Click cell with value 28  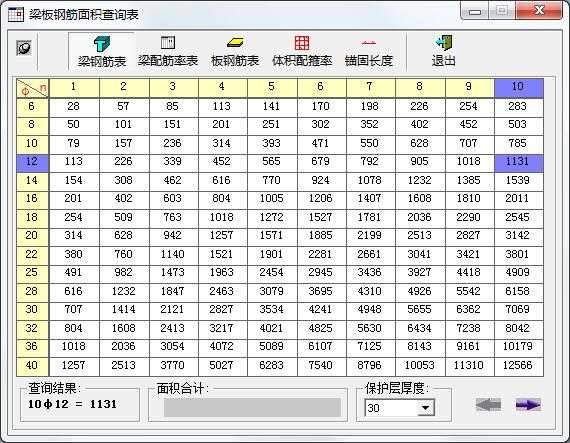pyautogui.click(x=74, y=107)
